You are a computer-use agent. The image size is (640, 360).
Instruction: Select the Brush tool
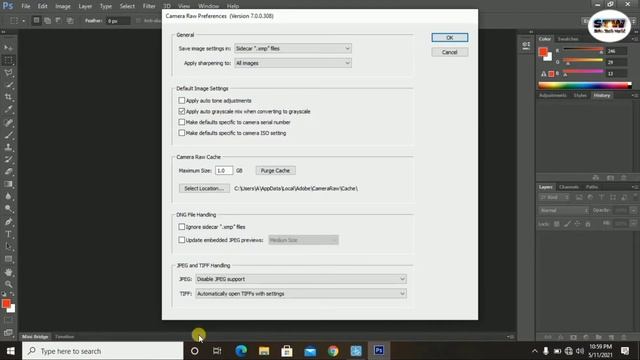(8, 134)
